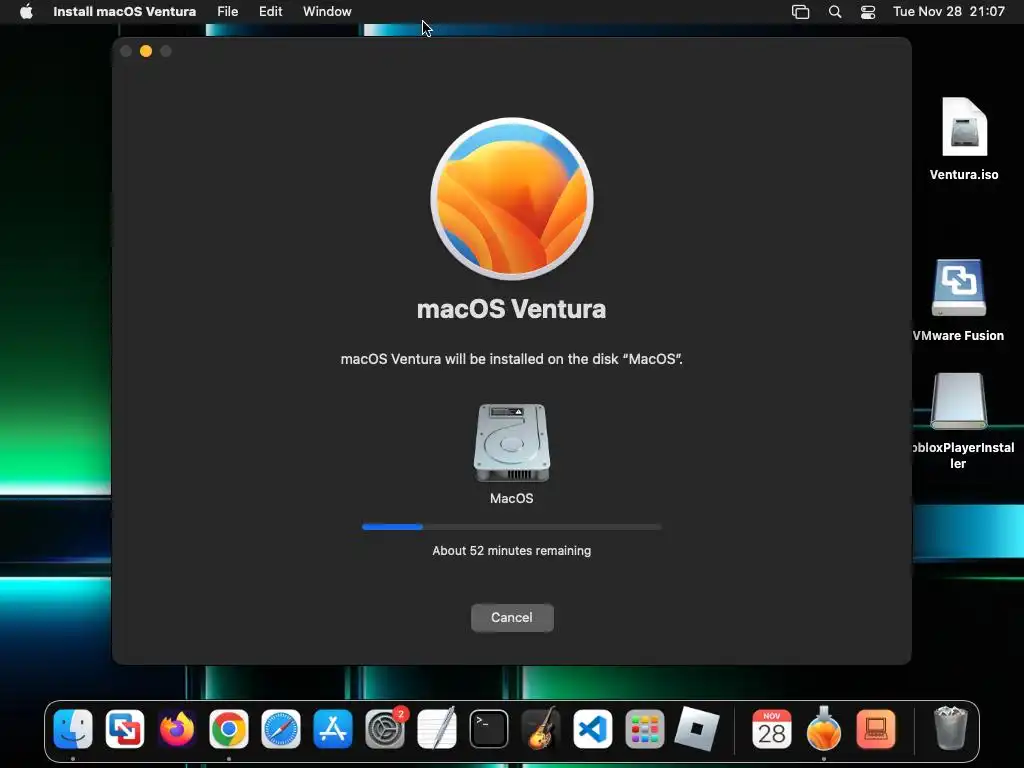Open Roblox from the Dock
This screenshot has height=768, width=1024.
point(697,729)
